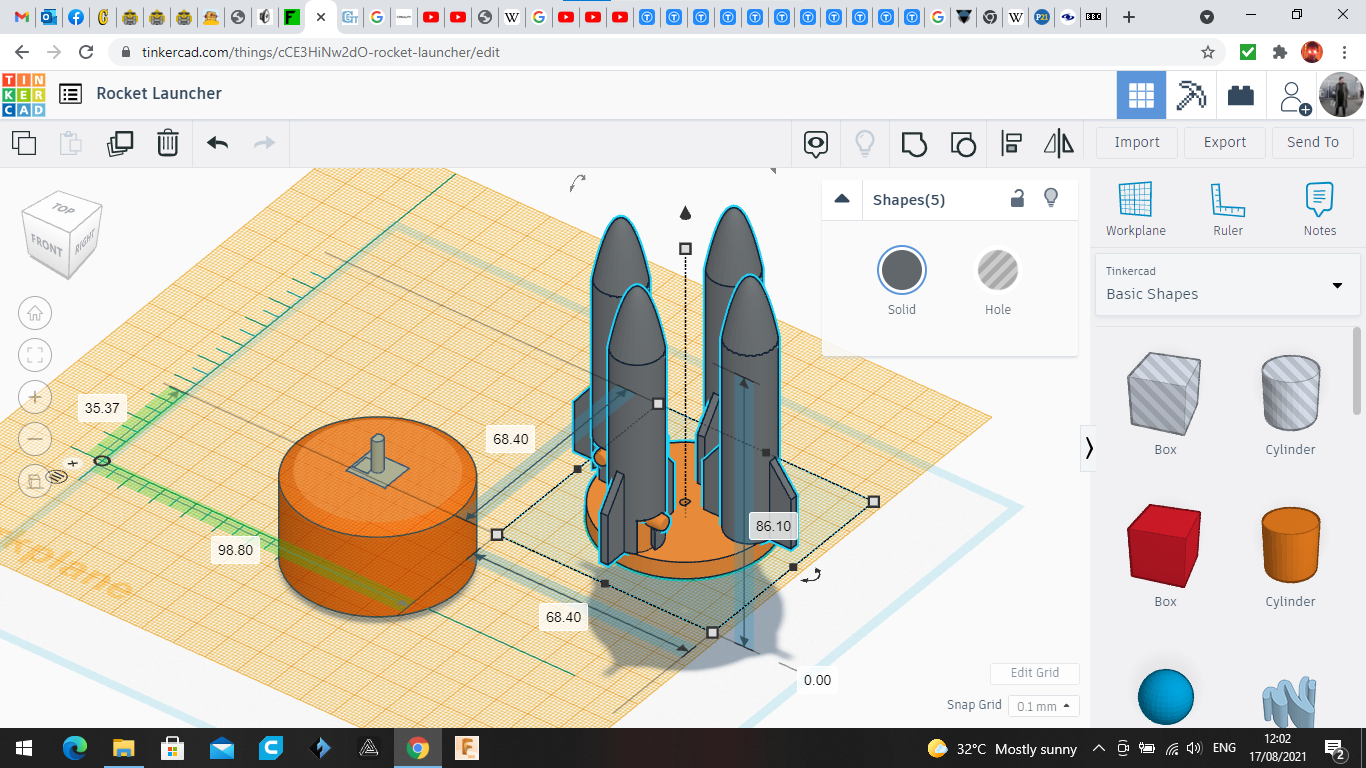The width and height of the screenshot is (1366, 768).
Task: Undo the last action
Action: [x=217, y=143]
